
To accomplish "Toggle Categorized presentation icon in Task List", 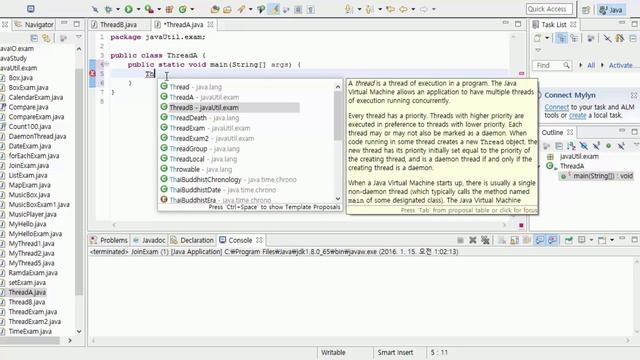I will pyautogui.click(x=562, y=38).
